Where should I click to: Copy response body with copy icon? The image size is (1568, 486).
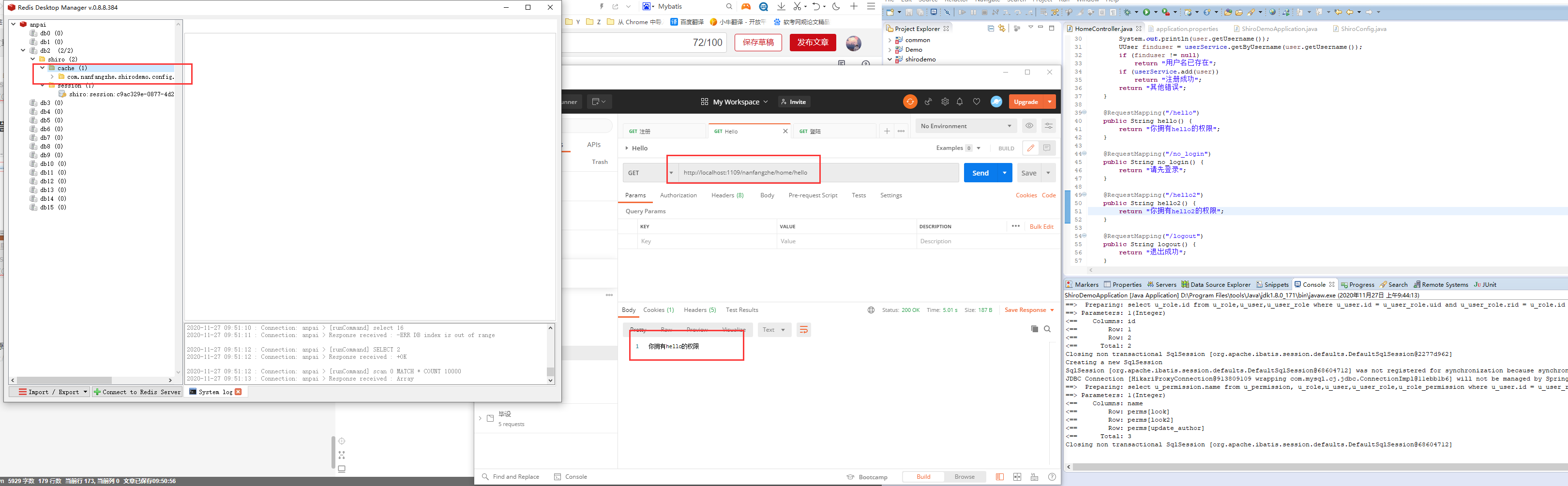click(x=1034, y=329)
